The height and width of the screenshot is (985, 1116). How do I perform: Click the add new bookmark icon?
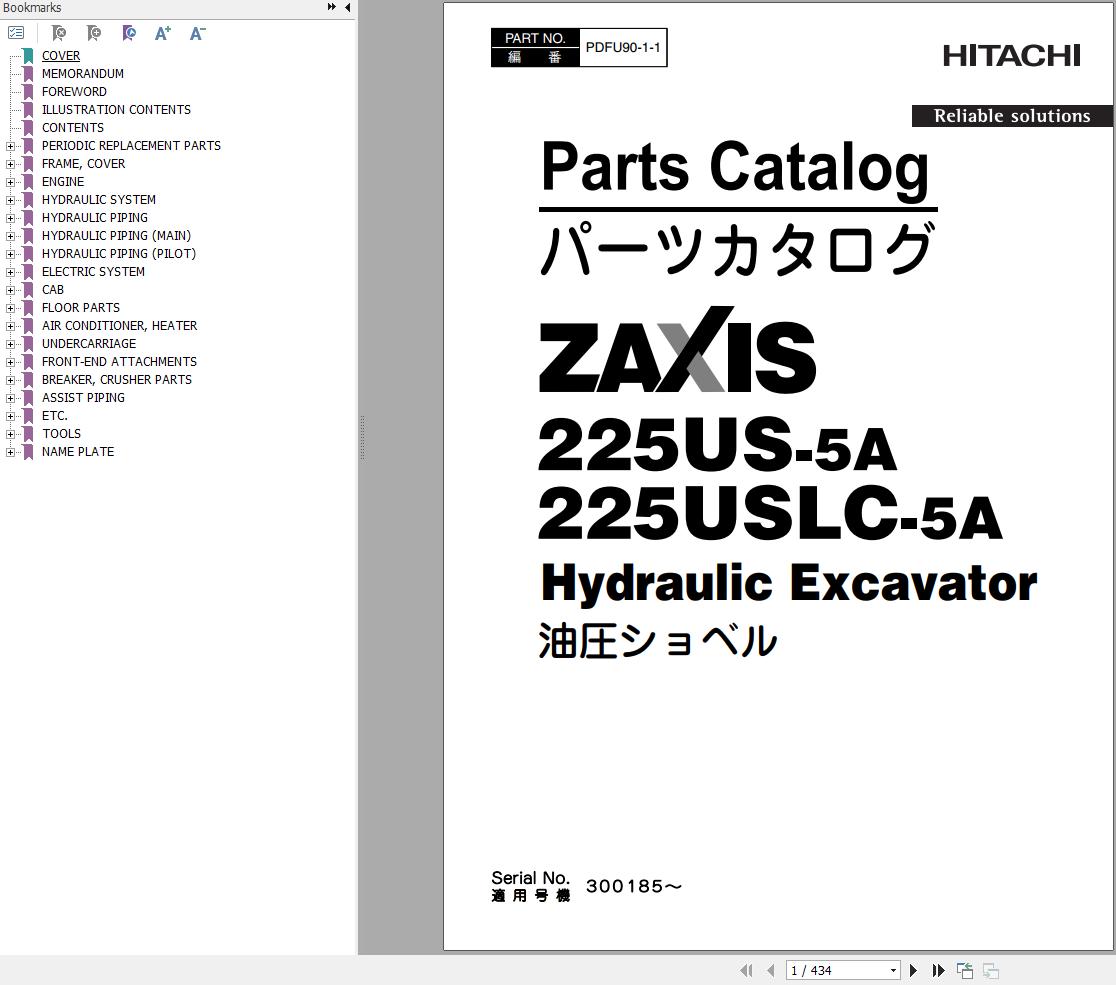click(x=93, y=33)
